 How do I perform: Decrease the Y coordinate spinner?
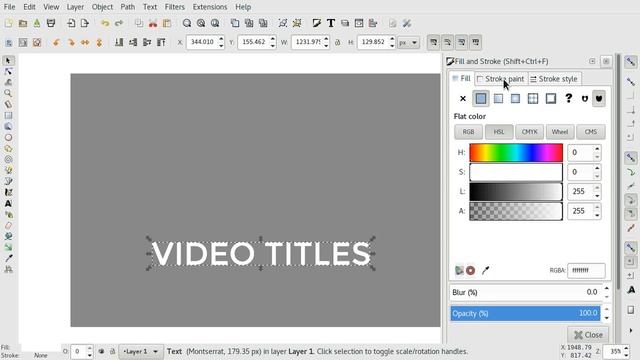point(272,45)
